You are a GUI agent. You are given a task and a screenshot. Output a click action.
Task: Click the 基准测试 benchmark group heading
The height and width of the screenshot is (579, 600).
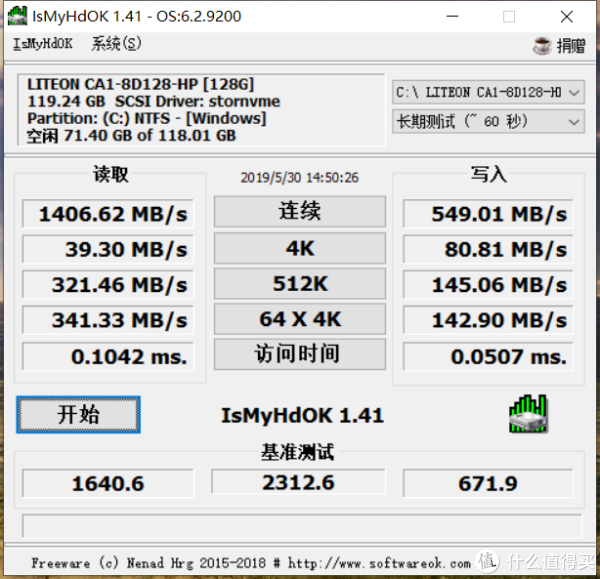coord(297,452)
